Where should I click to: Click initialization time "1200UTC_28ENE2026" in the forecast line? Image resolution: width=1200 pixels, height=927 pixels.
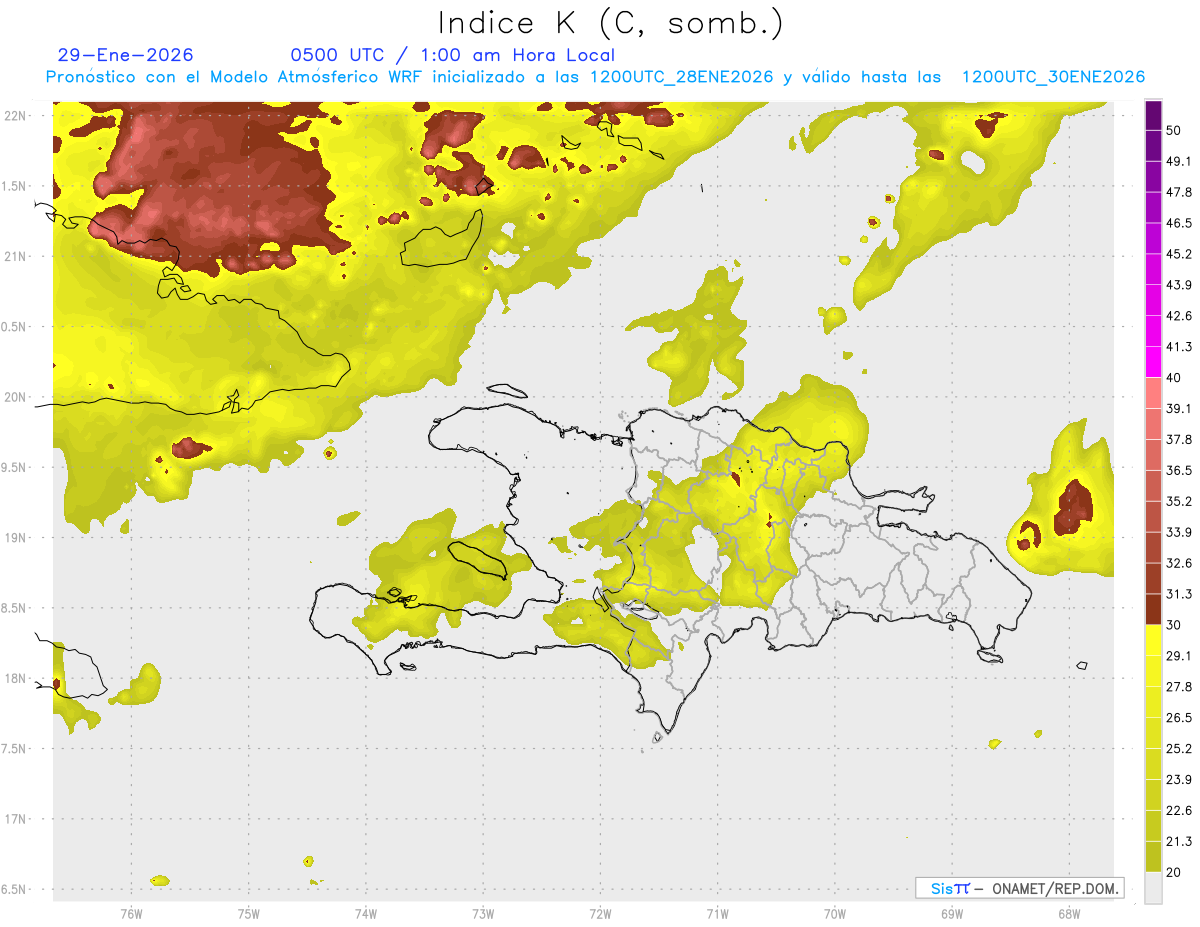coord(681,77)
